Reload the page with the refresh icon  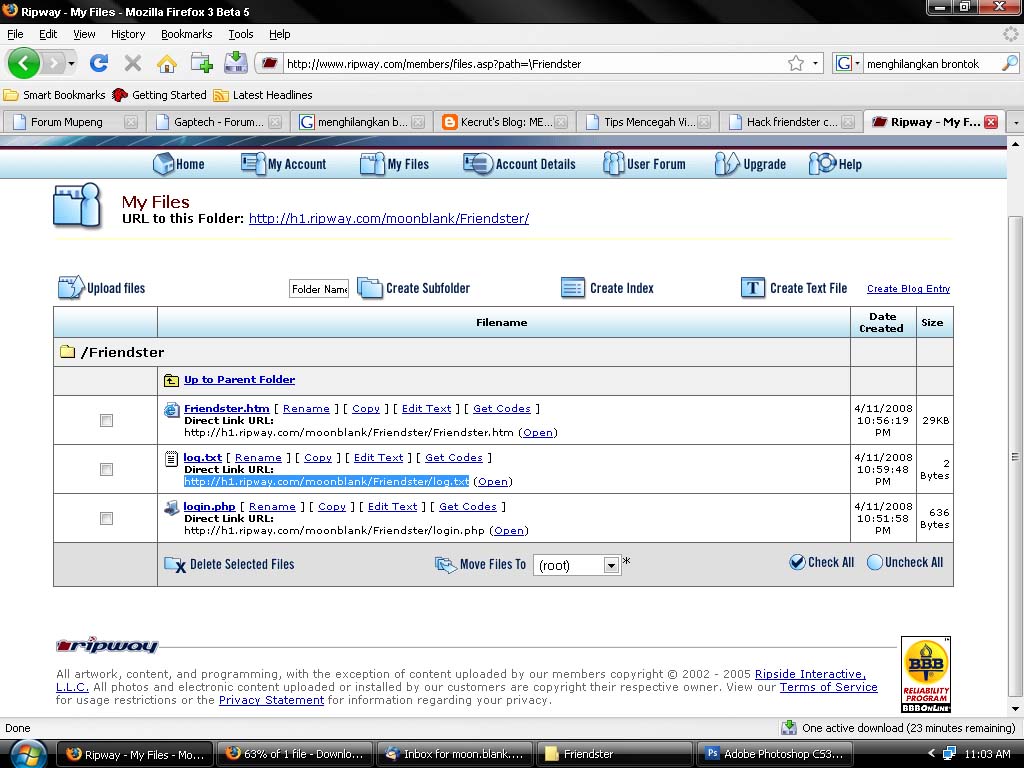(x=99, y=63)
